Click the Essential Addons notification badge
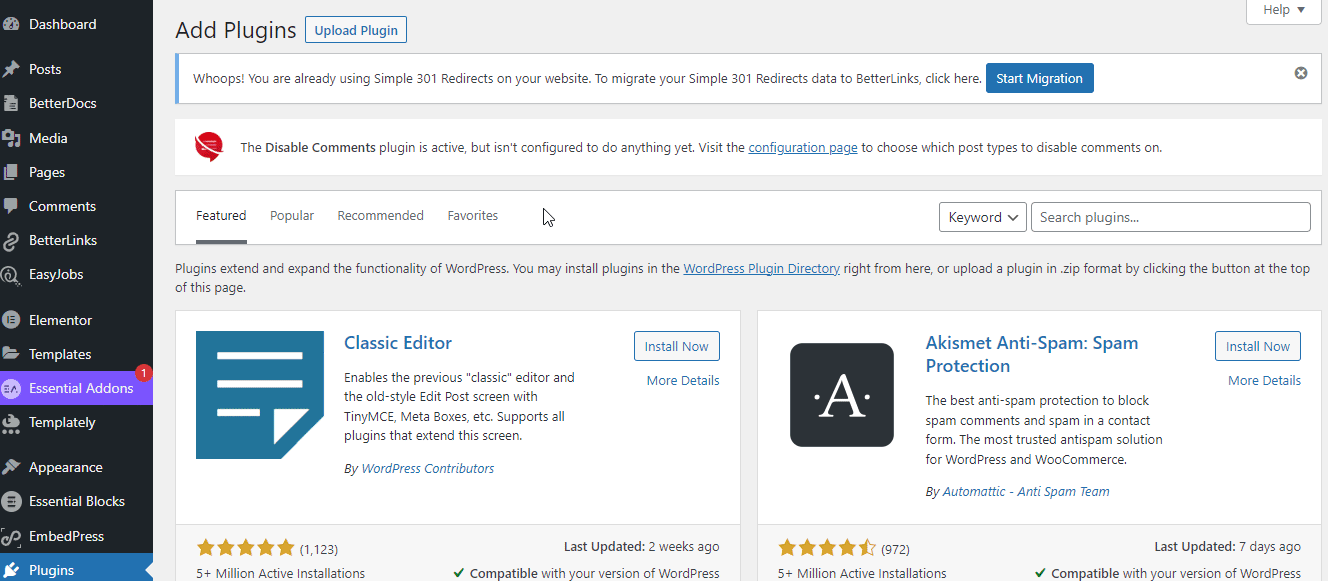 tap(143, 374)
